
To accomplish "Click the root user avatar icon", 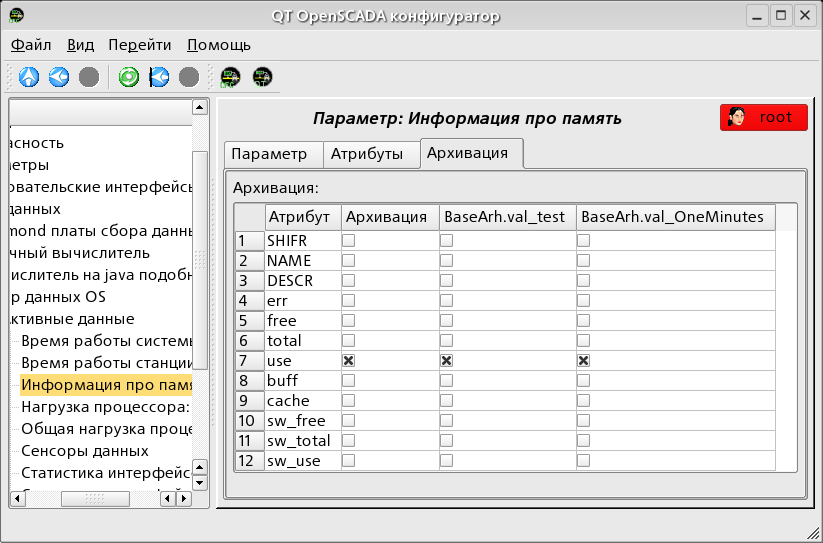I will [x=738, y=117].
